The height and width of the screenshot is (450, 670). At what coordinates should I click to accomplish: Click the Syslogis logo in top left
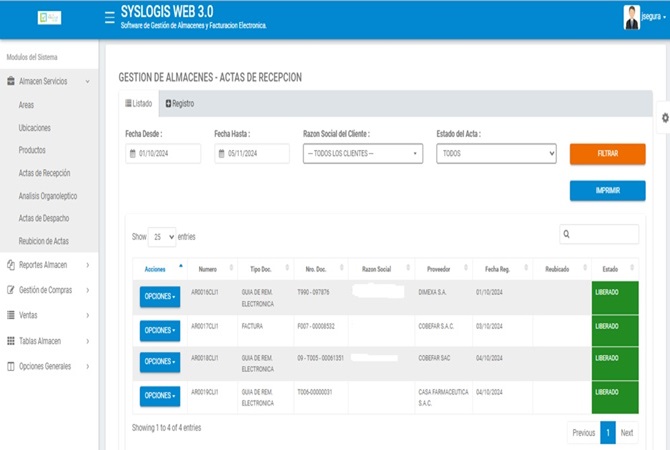[x=49, y=19]
